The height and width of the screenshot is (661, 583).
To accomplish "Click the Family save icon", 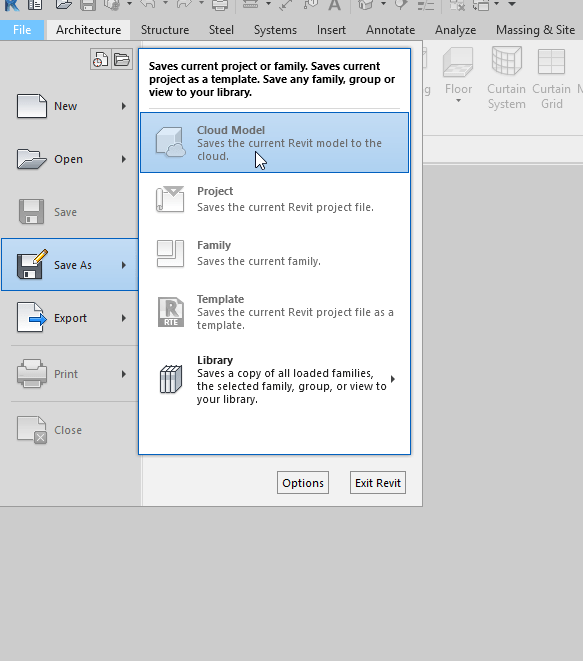I will (170, 253).
